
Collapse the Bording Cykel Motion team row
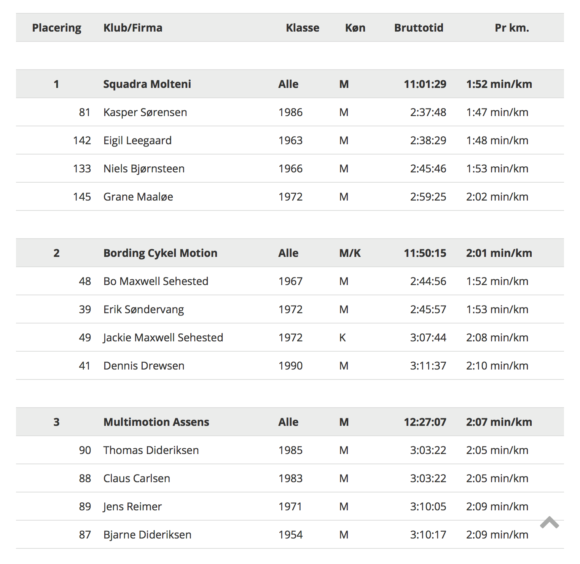pos(290,253)
